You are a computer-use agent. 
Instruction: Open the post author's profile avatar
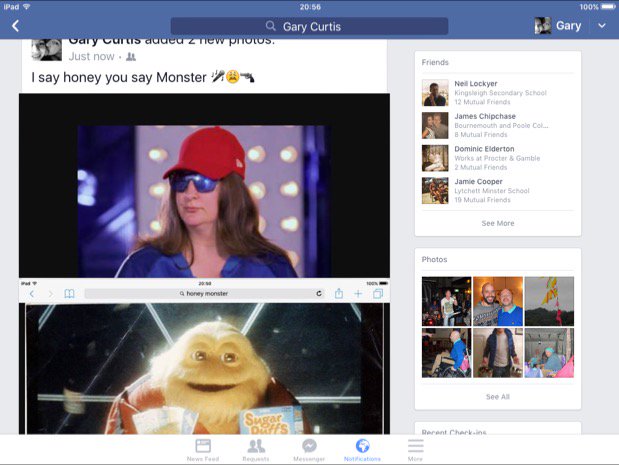click(47, 50)
